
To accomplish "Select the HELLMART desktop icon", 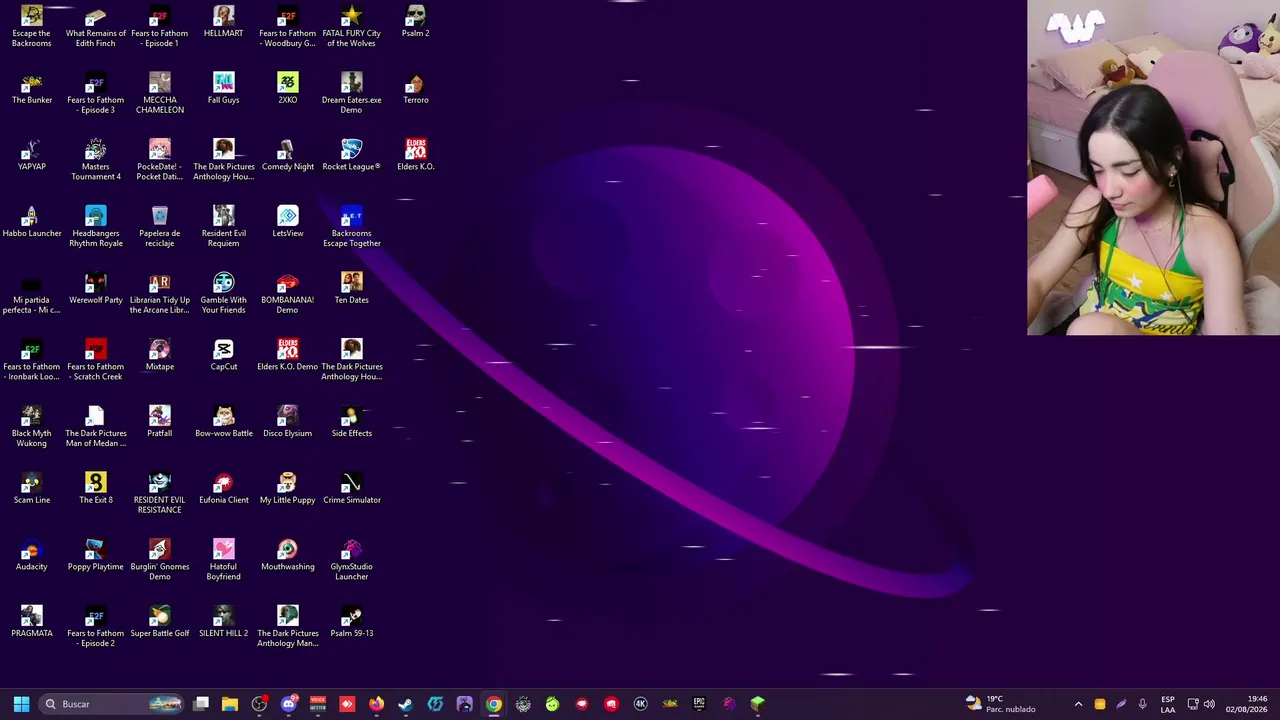I will coord(223,22).
